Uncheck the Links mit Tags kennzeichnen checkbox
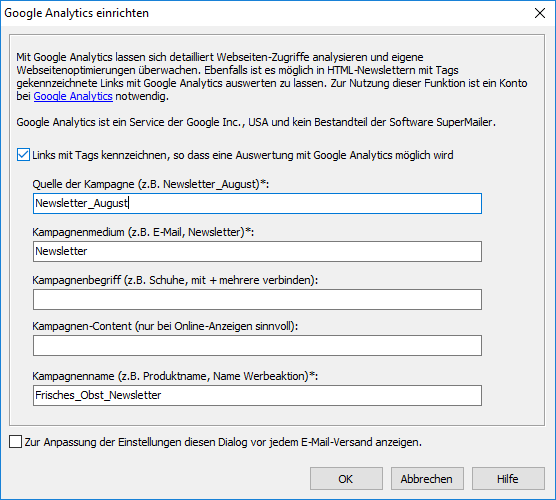 point(23,155)
